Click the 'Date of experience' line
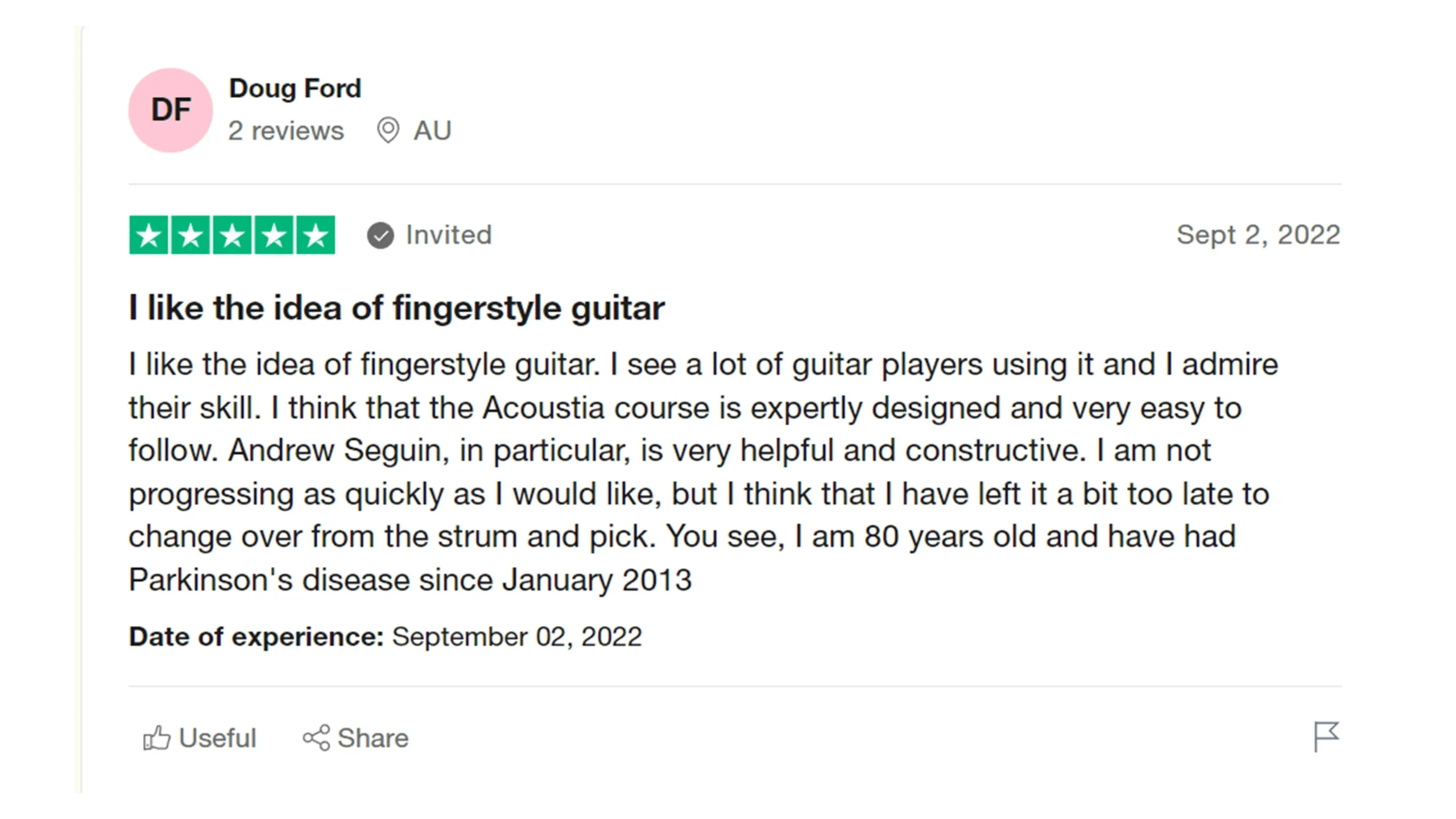 pyautogui.click(x=385, y=636)
